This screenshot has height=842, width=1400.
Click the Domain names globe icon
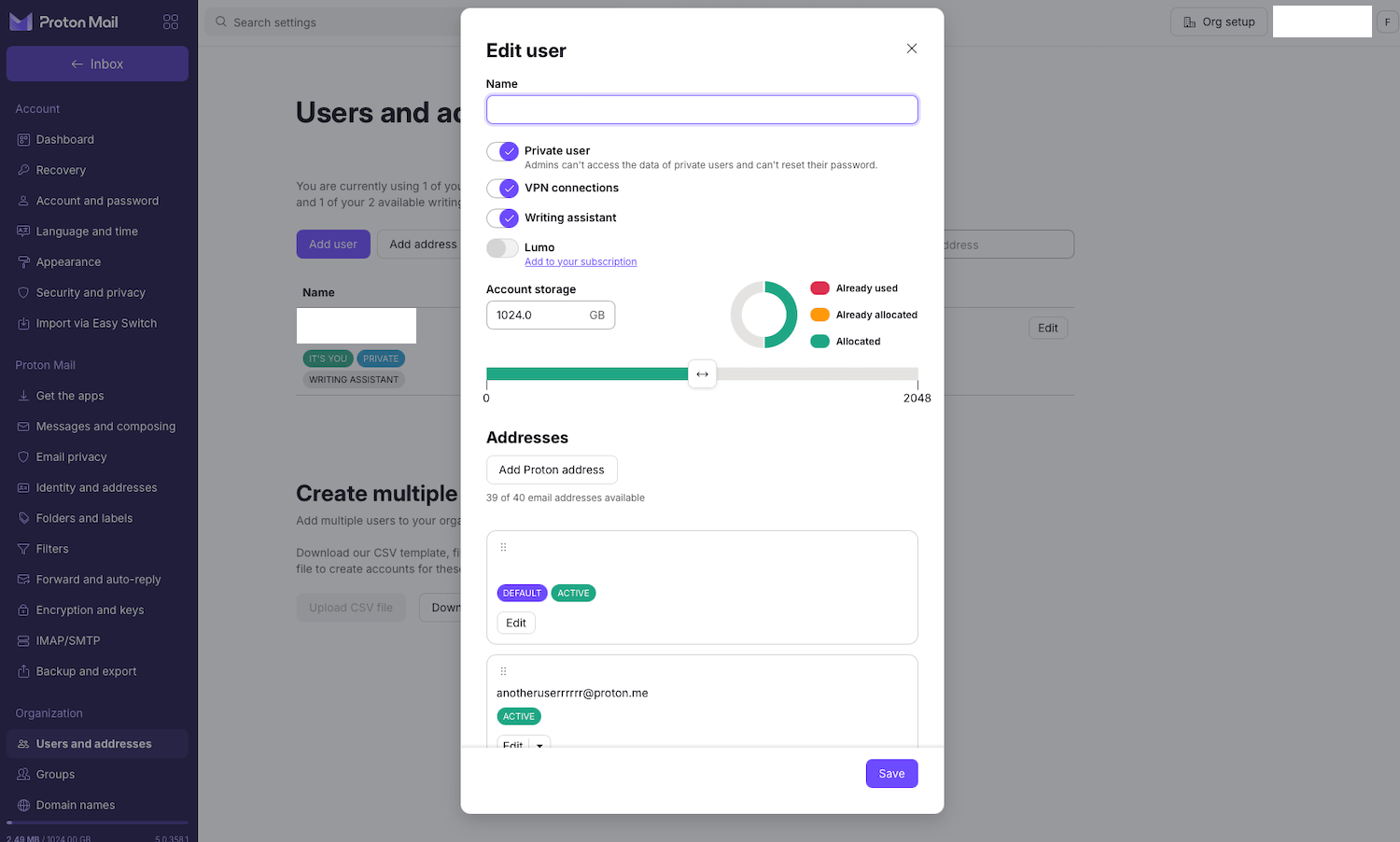click(24, 805)
